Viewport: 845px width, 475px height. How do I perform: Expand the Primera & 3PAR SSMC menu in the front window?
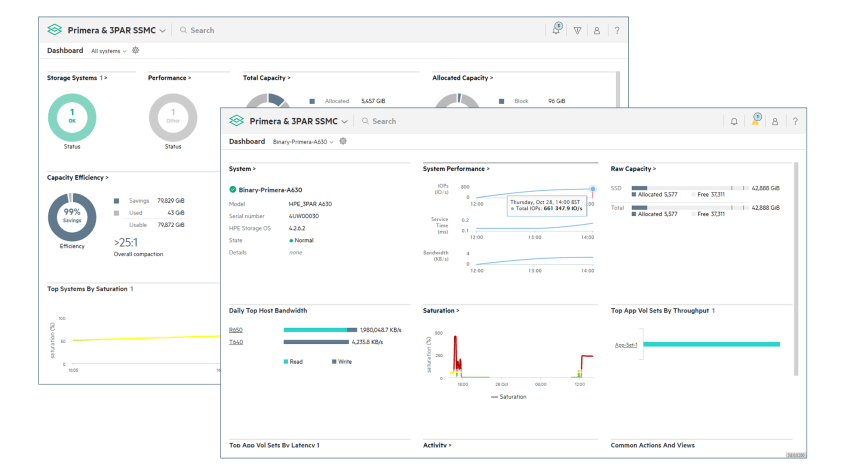click(x=344, y=122)
